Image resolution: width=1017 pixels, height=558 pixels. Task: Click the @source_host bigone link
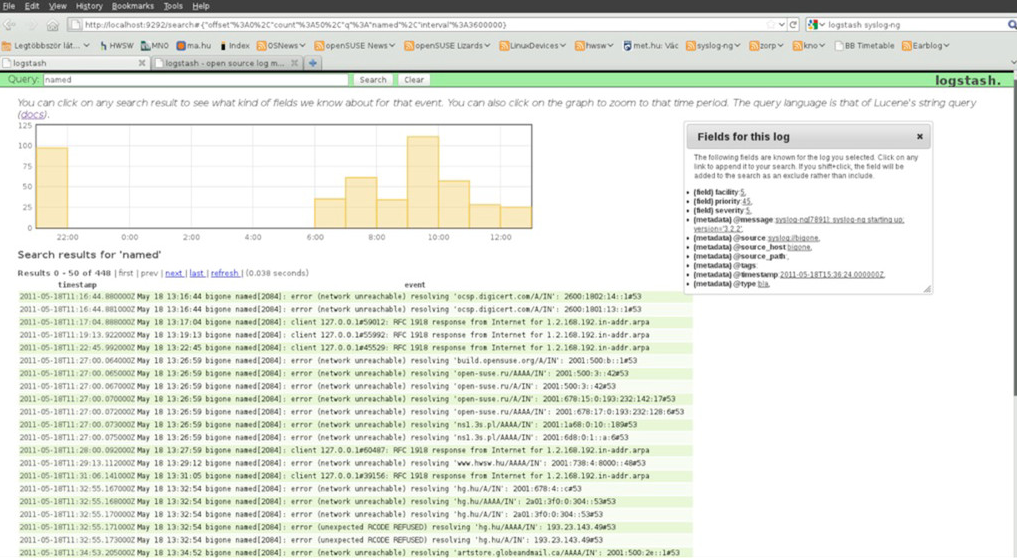point(798,247)
